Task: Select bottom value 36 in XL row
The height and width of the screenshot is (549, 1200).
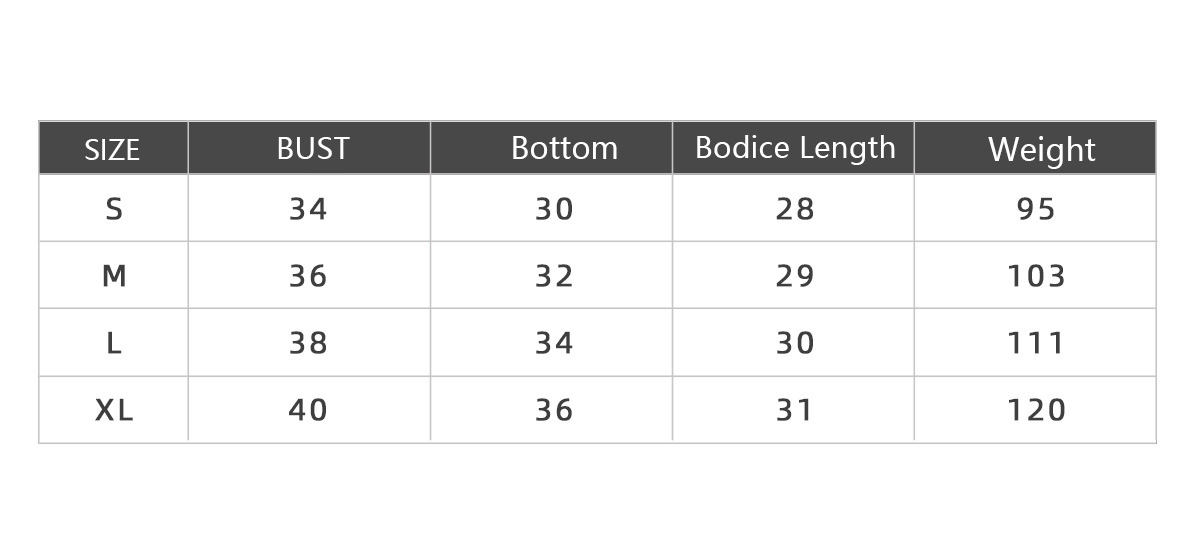Action: (x=554, y=410)
